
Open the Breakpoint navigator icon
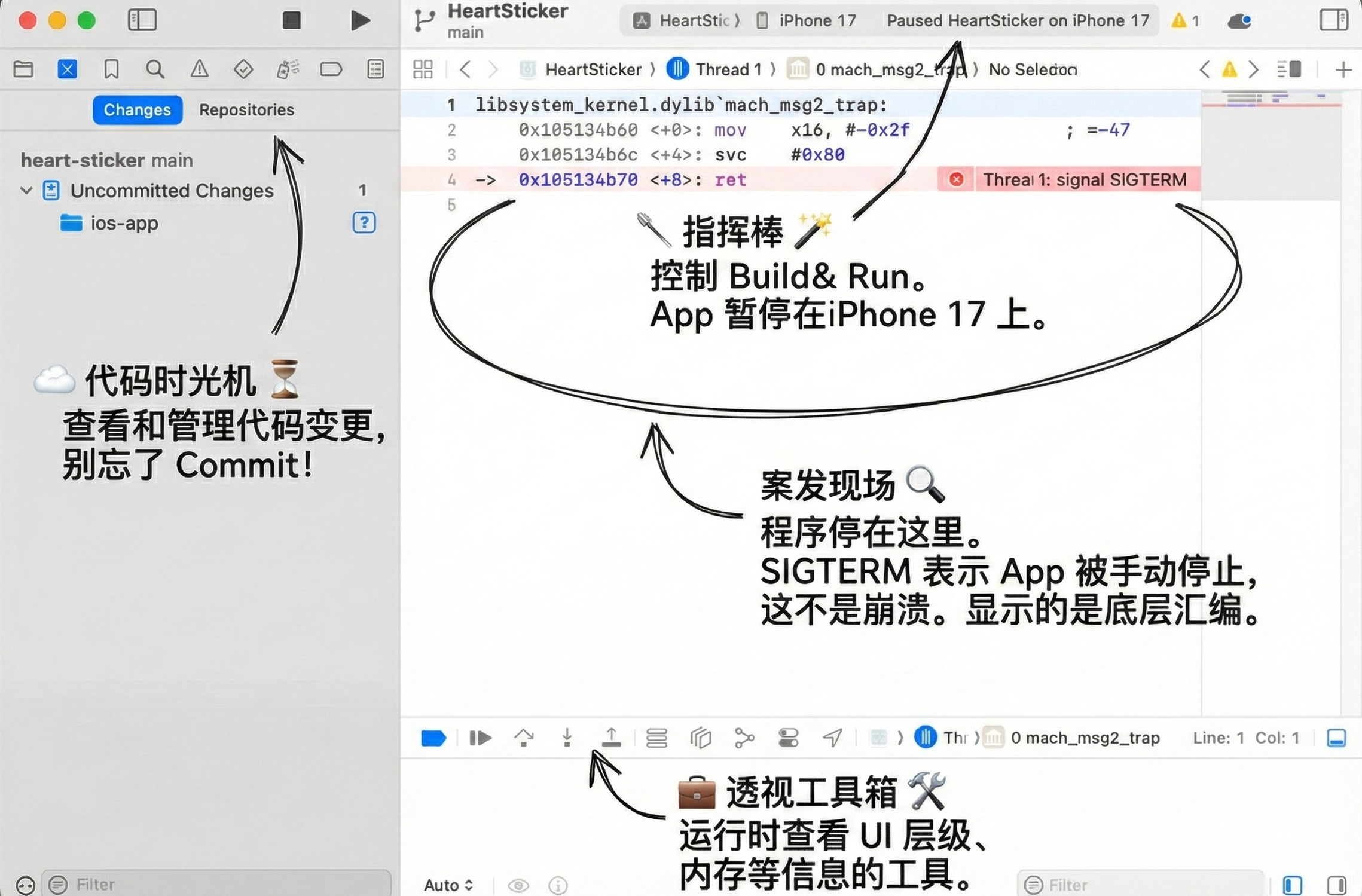pyautogui.click(x=331, y=69)
